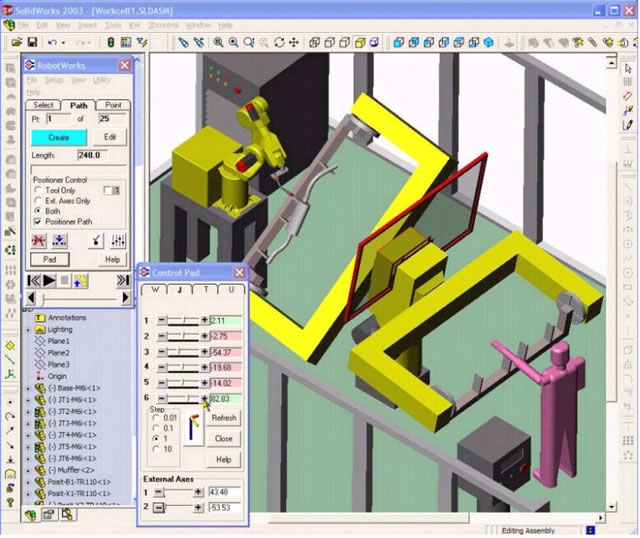The width and height of the screenshot is (640, 538).
Task: Expand the JT1-M6i<1> component
Action: coord(28,400)
